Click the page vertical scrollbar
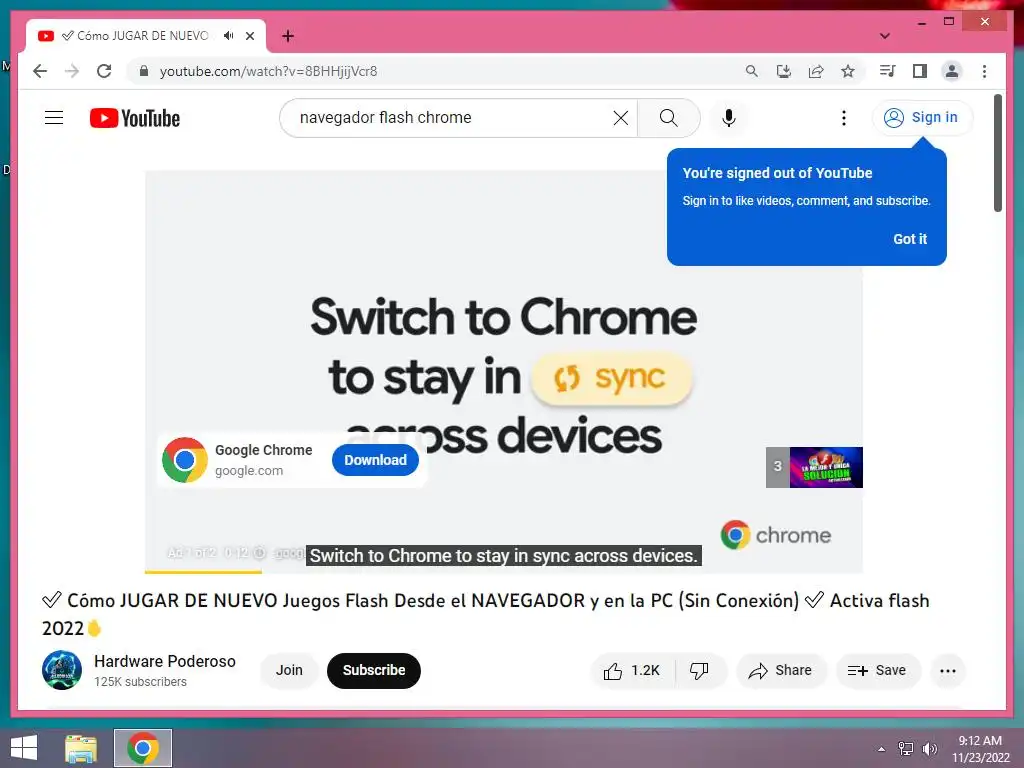Viewport: 1024px width, 768px height. coord(997,153)
